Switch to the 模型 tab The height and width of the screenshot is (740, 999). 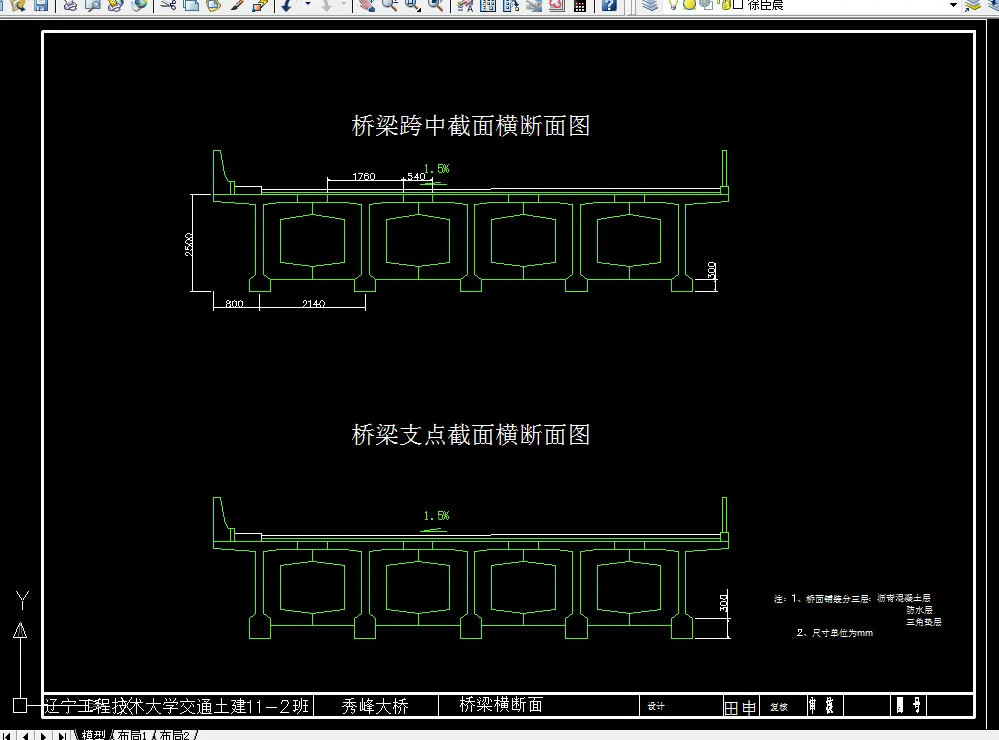pos(94,736)
